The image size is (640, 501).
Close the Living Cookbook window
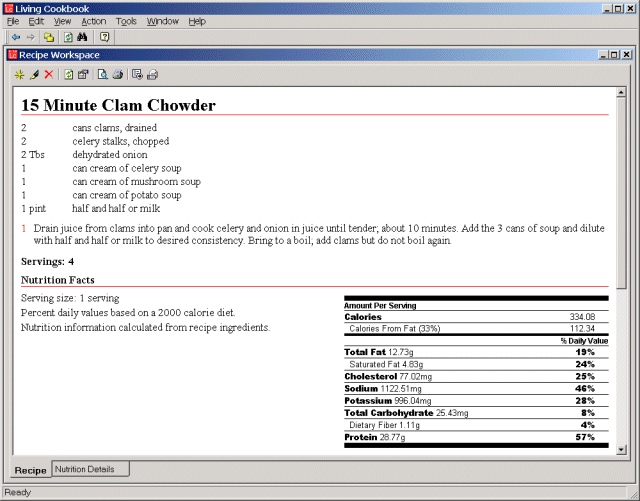tap(630, 9)
